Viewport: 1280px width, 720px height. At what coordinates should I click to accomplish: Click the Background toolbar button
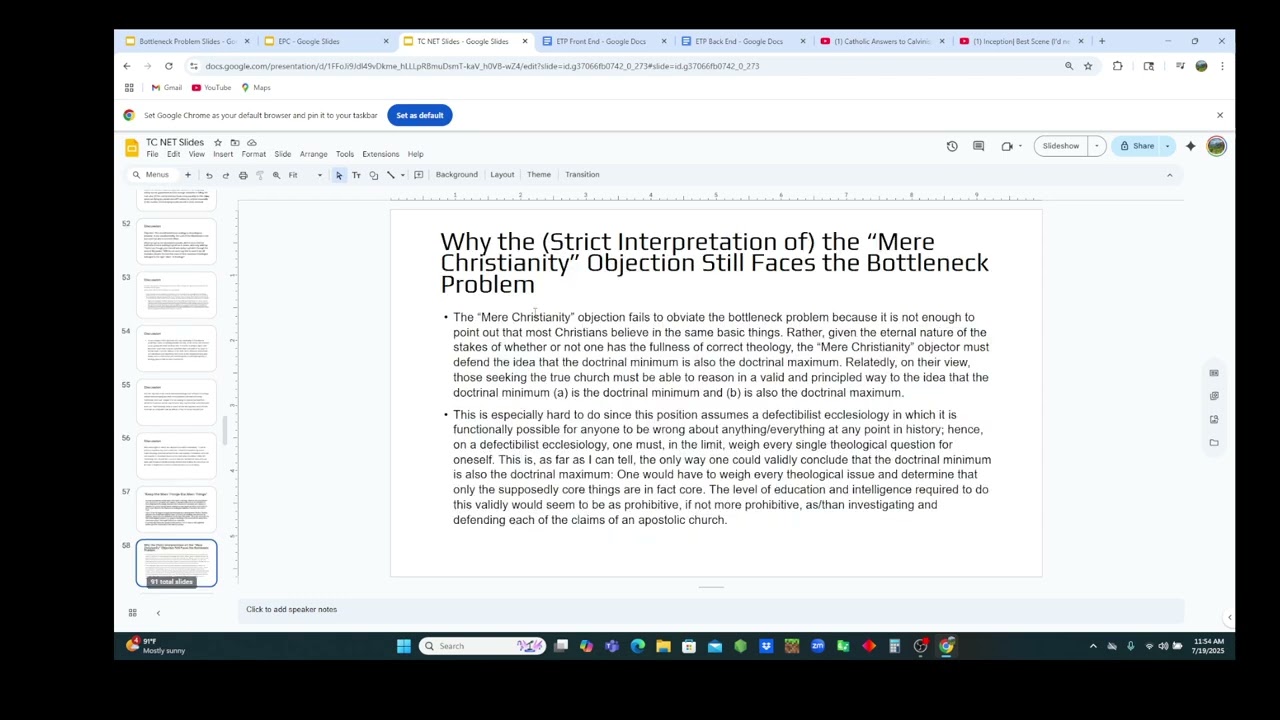pos(456,175)
